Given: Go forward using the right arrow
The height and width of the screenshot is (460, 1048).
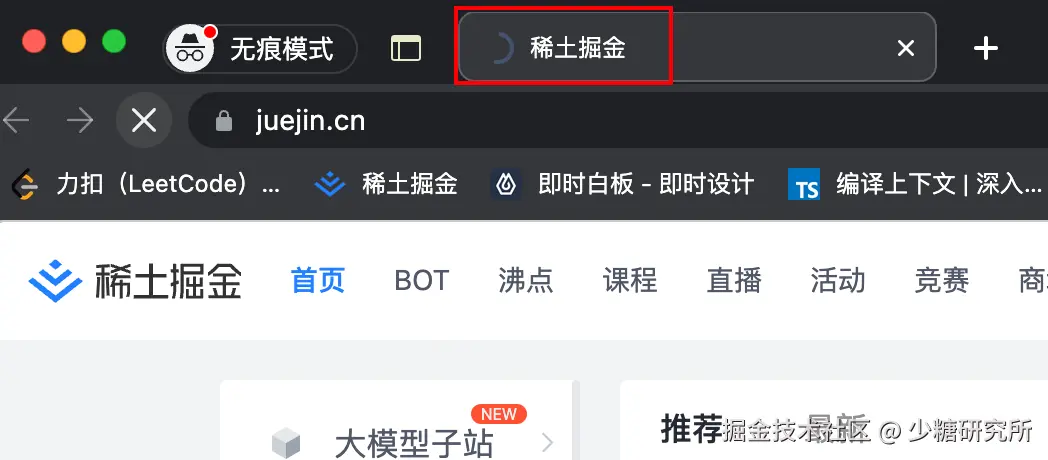Looking at the screenshot, I should [x=80, y=120].
